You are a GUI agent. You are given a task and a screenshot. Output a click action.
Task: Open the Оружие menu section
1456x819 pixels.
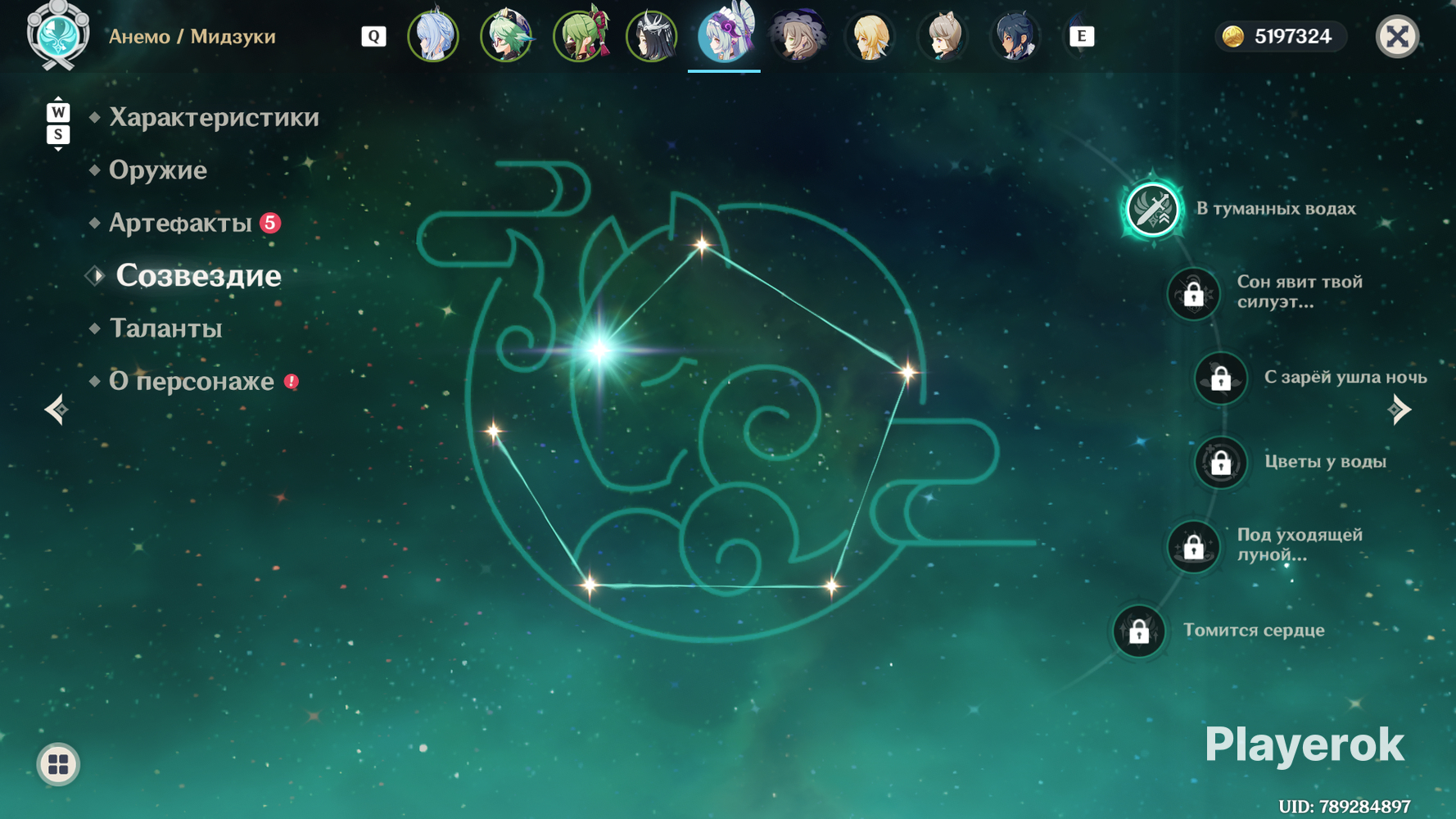(x=157, y=170)
